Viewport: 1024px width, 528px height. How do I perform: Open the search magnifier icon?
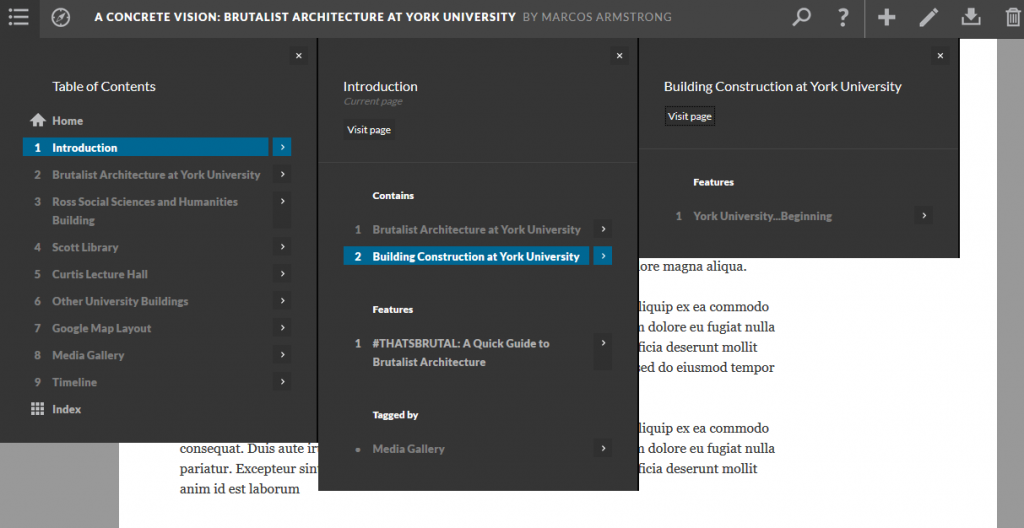(x=801, y=18)
